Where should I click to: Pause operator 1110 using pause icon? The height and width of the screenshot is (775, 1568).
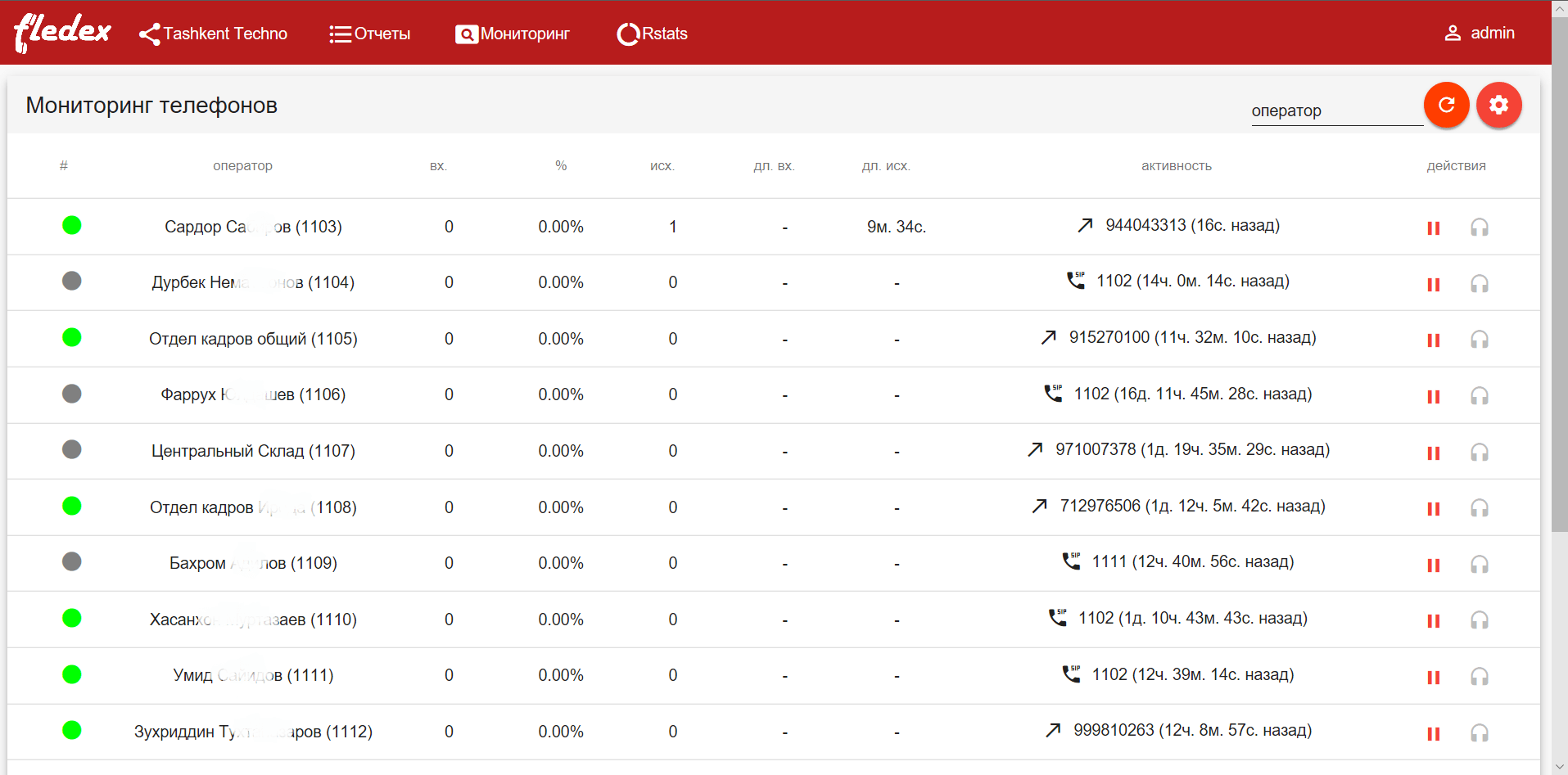(x=1434, y=621)
